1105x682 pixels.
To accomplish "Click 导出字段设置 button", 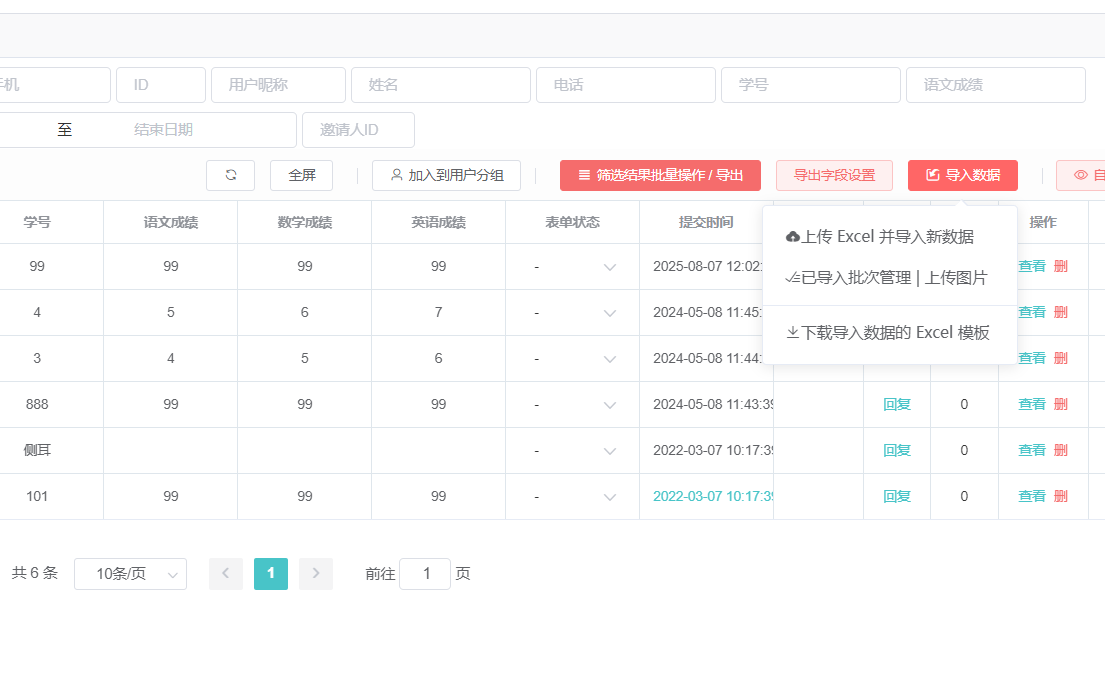I will [834, 175].
